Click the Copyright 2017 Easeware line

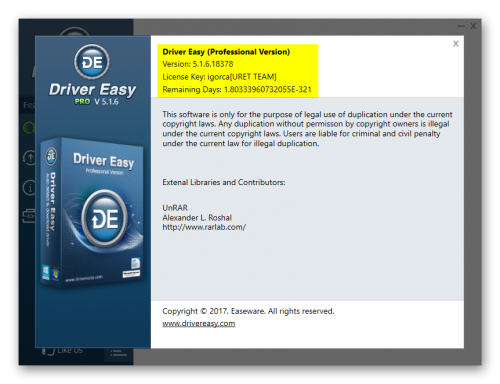(248, 311)
